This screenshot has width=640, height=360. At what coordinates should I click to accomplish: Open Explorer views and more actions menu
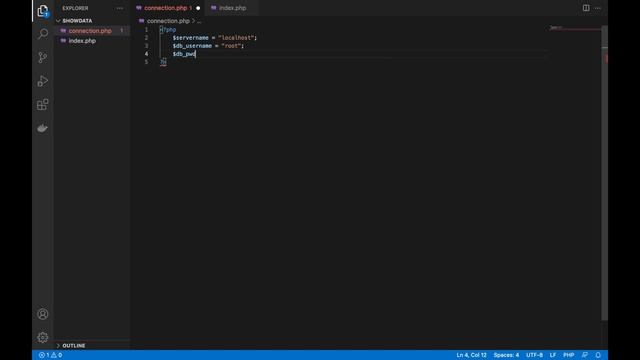[120, 8]
